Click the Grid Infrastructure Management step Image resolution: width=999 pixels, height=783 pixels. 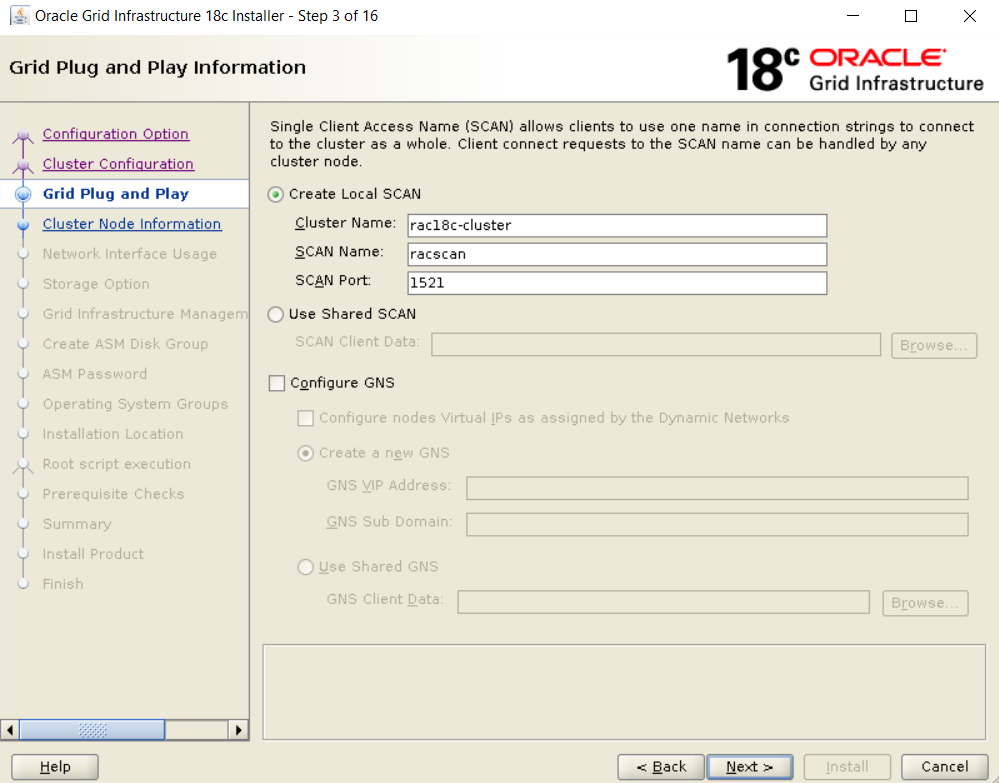tap(145, 313)
